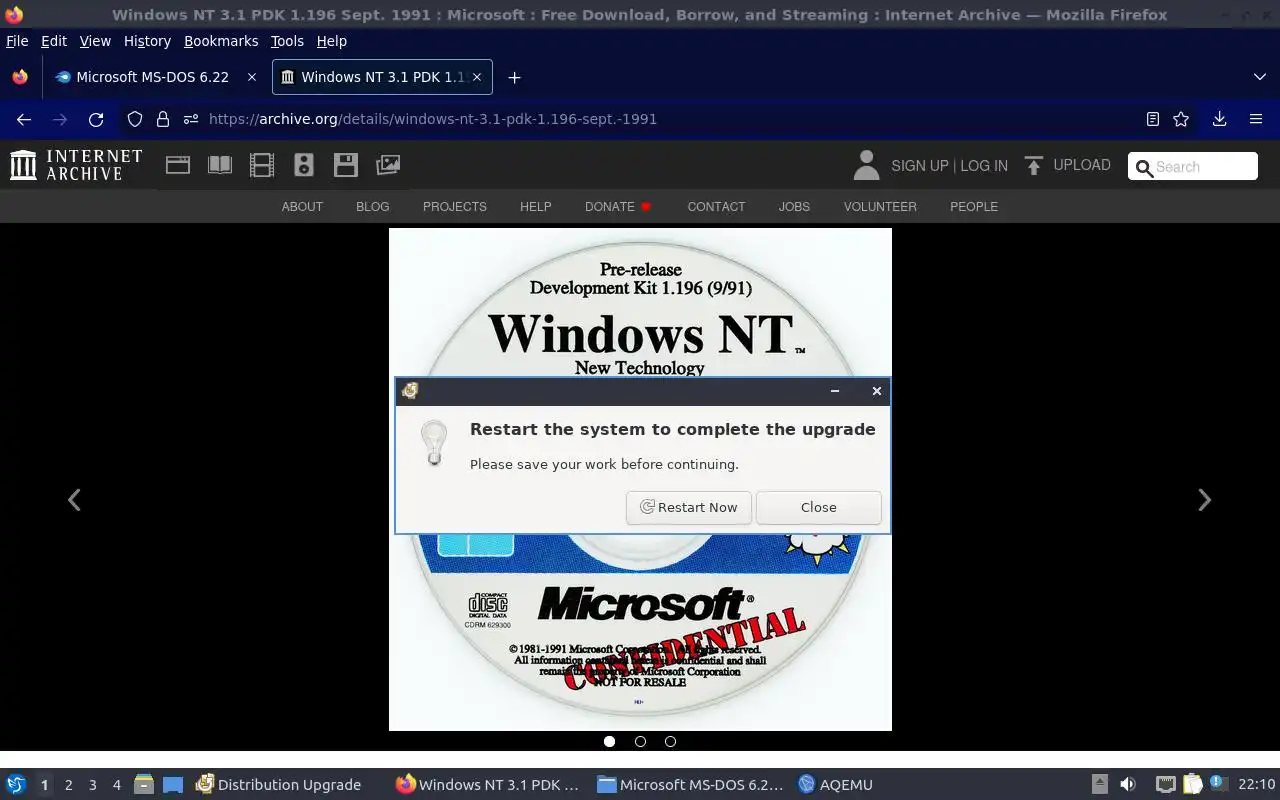Open the Video film icon
The width and height of the screenshot is (1280, 800).
point(262,165)
